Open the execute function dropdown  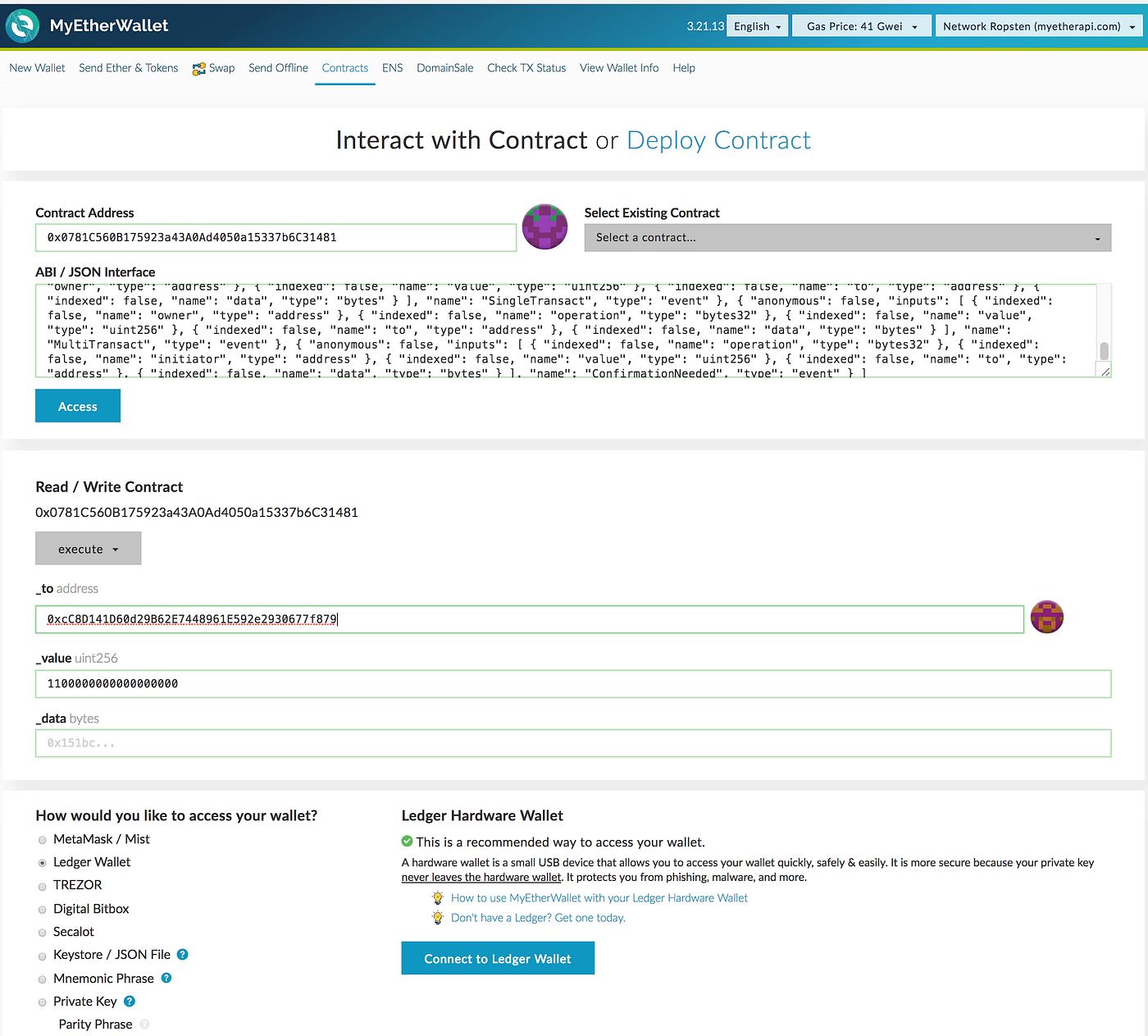tap(89, 549)
